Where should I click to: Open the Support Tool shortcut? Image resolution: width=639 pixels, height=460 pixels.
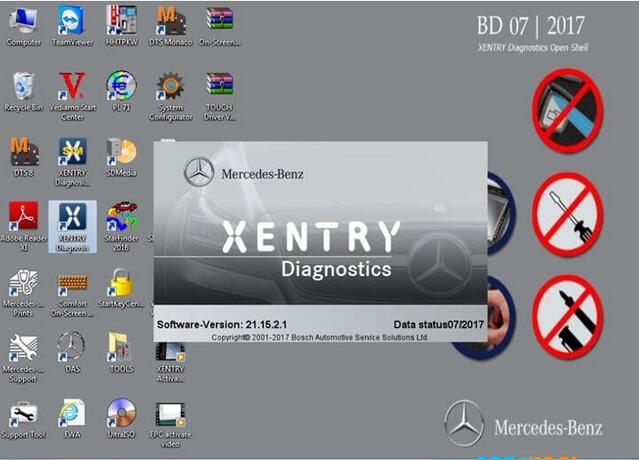[23, 414]
